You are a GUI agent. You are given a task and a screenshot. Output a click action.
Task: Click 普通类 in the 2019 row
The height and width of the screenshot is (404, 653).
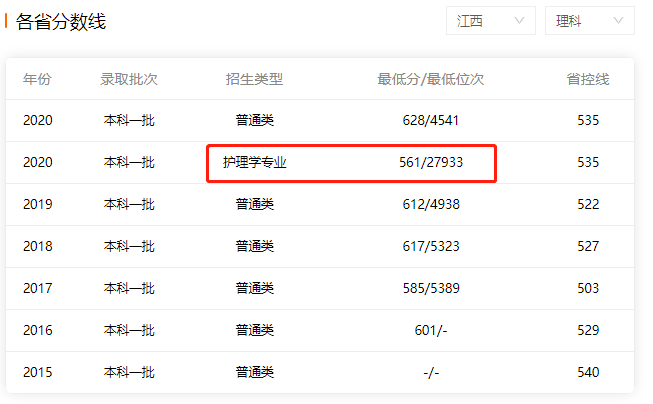coord(254,204)
